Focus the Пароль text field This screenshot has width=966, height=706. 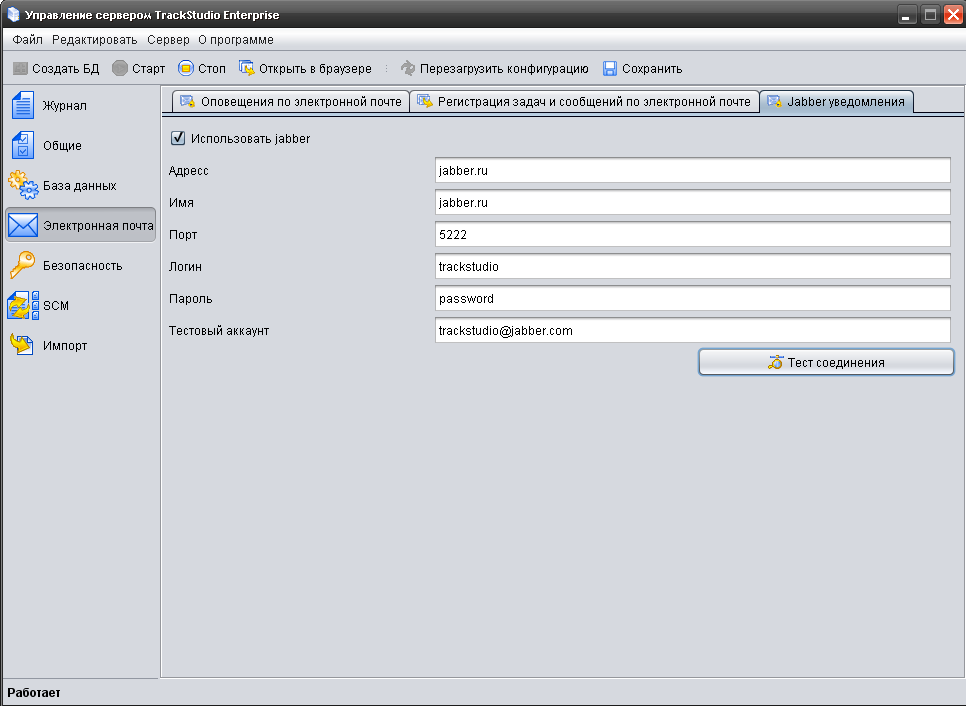(692, 299)
